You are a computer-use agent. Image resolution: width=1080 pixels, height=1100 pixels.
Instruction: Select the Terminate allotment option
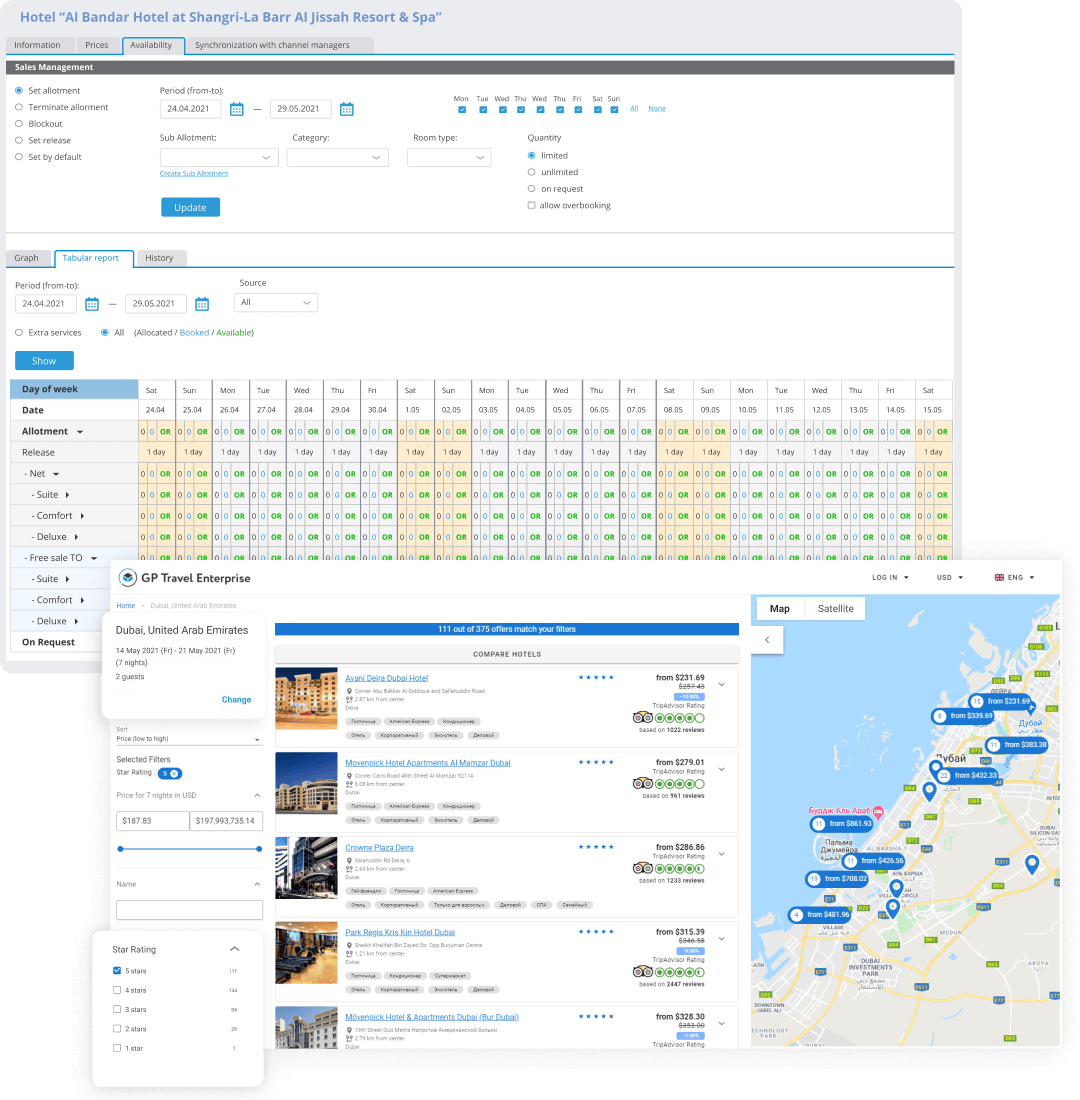(x=19, y=107)
